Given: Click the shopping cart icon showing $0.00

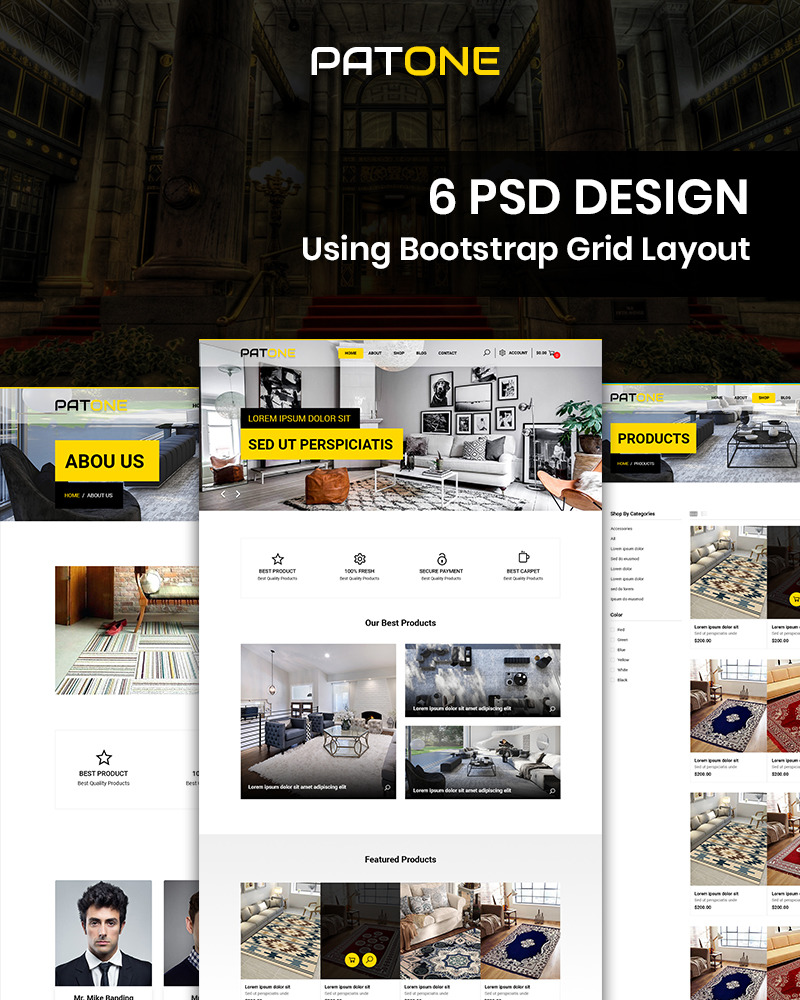Looking at the screenshot, I should pos(552,353).
